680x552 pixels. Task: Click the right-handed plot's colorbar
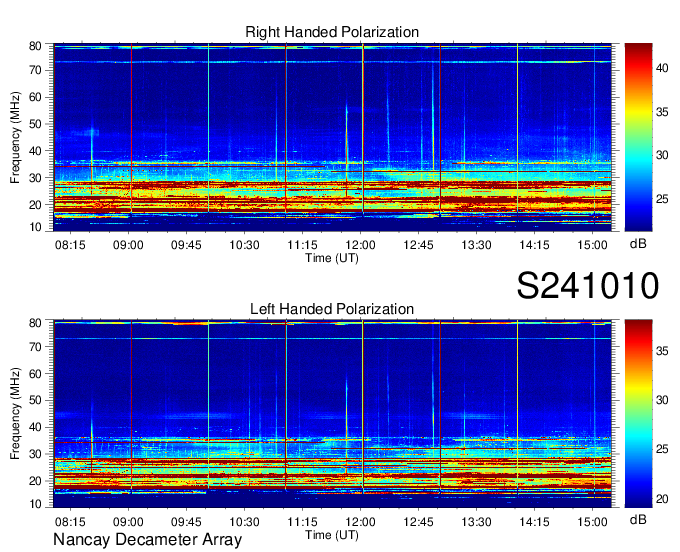point(638,137)
